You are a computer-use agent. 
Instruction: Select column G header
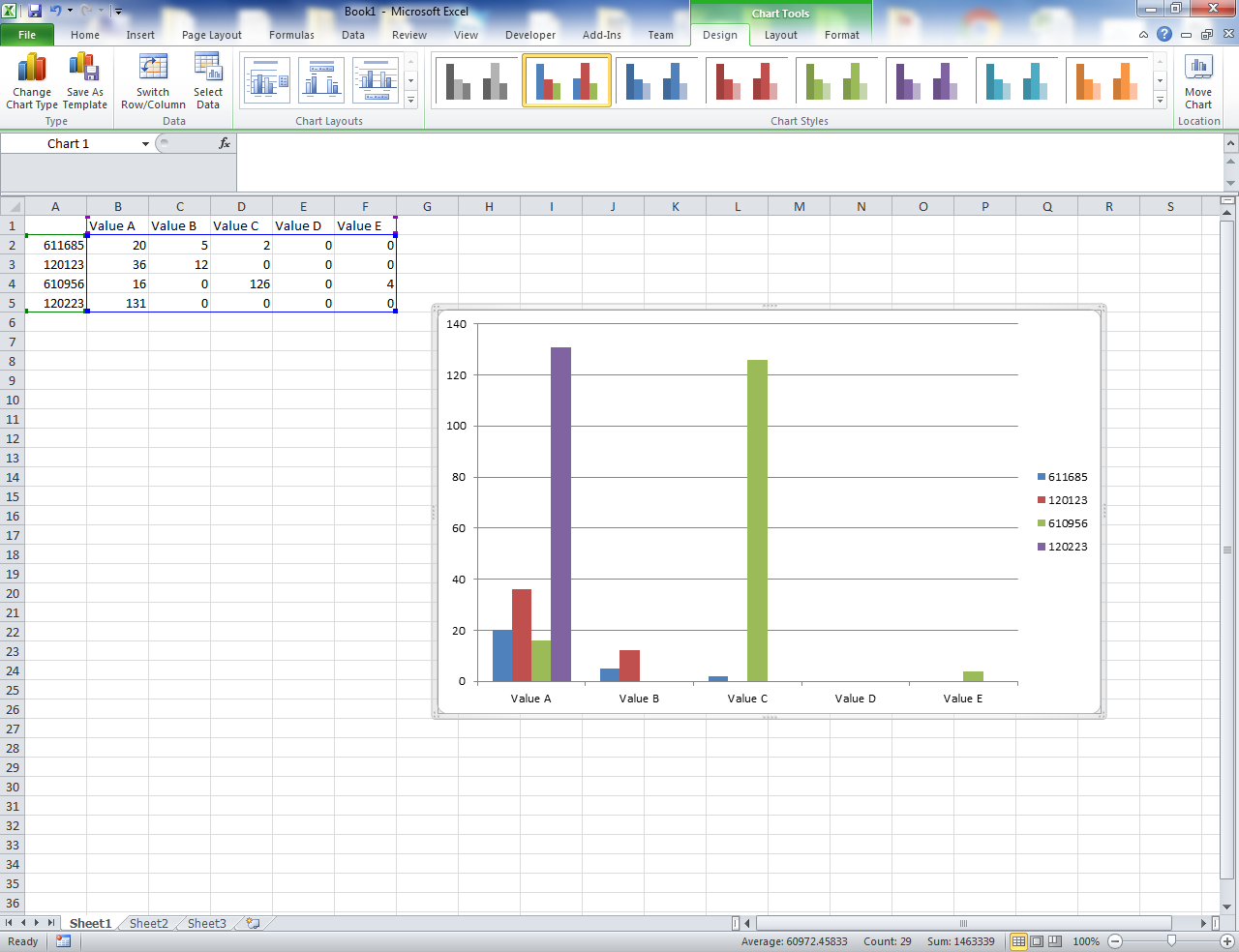[x=427, y=206]
